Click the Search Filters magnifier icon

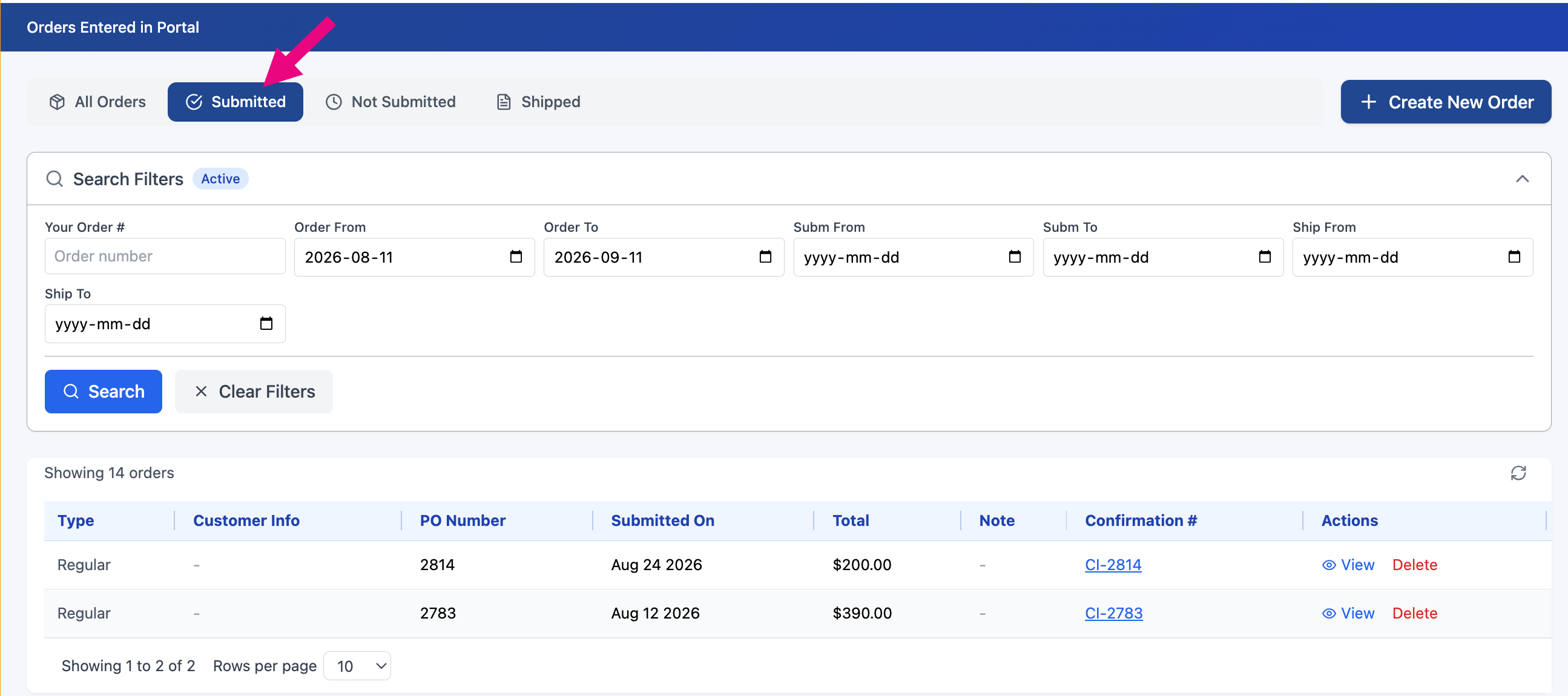[x=54, y=179]
